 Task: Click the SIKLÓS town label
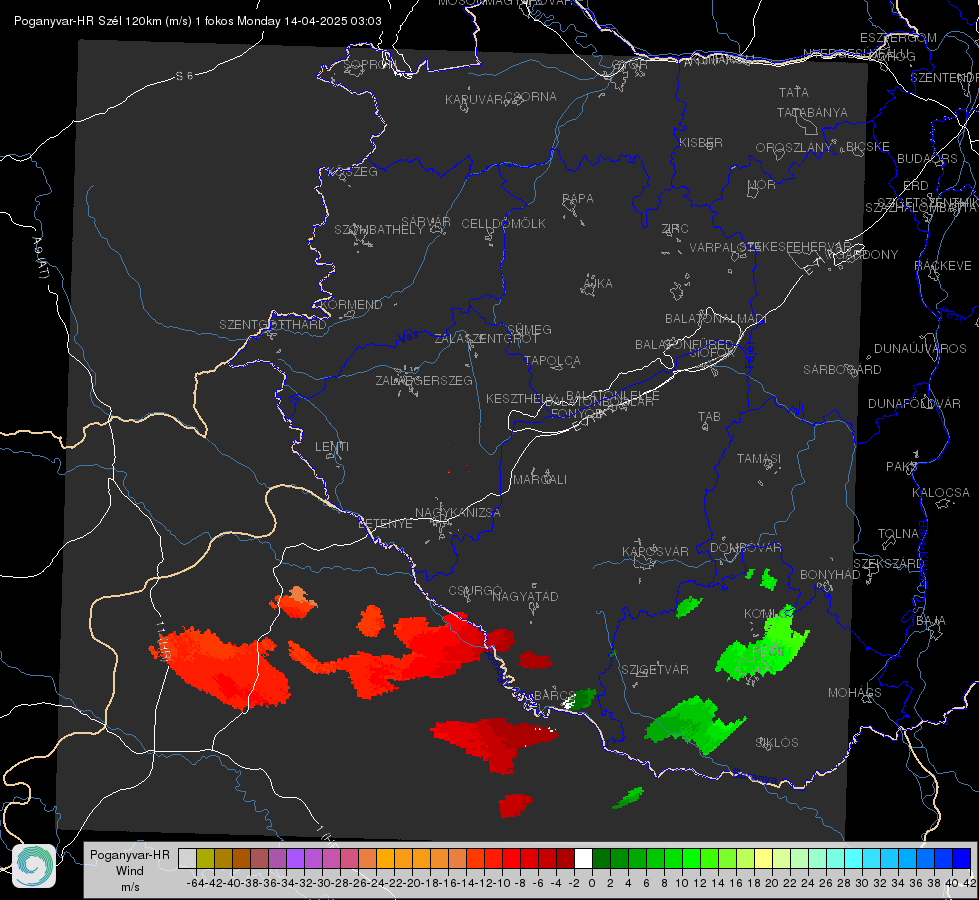(777, 743)
